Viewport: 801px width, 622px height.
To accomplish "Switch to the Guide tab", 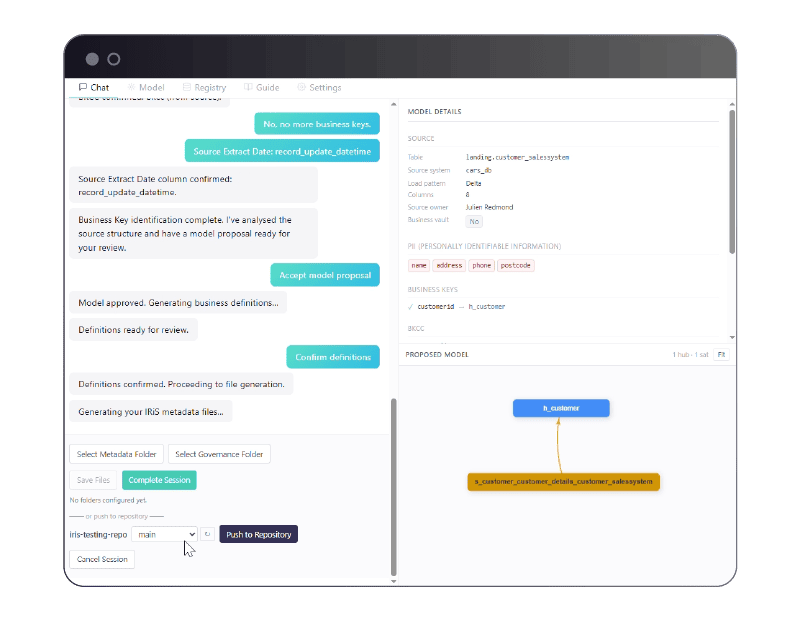I will [262, 87].
